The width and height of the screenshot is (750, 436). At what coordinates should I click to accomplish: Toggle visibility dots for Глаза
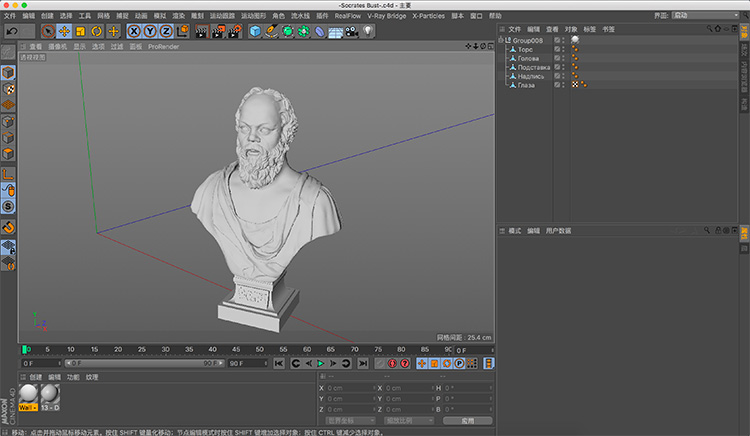(563, 85)
